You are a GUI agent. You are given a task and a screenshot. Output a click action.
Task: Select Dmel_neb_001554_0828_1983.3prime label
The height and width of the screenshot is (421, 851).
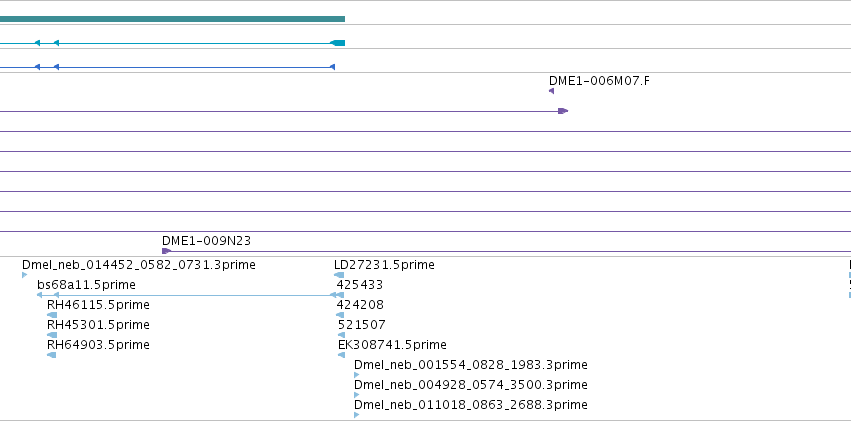click(x=471, y=365)
